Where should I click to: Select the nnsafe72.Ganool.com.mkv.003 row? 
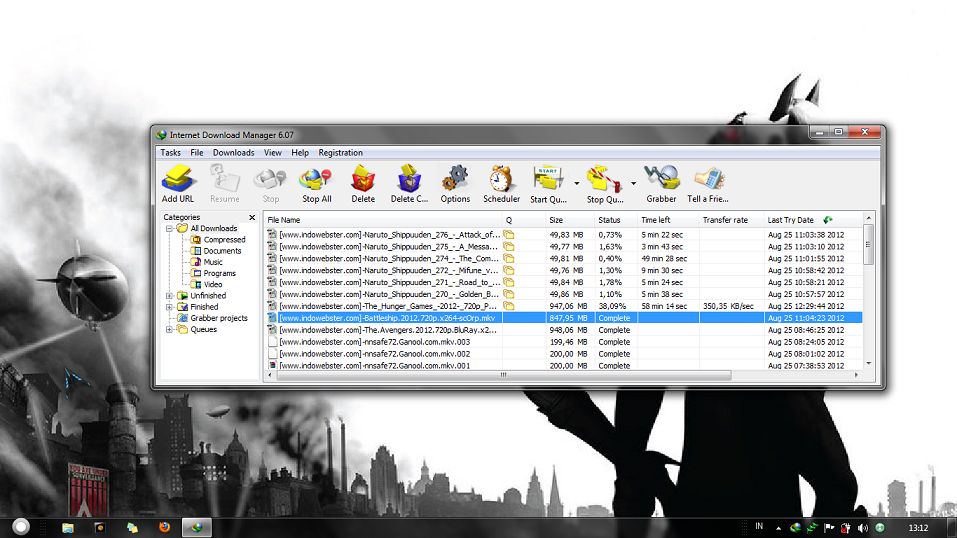click(564, 342)
